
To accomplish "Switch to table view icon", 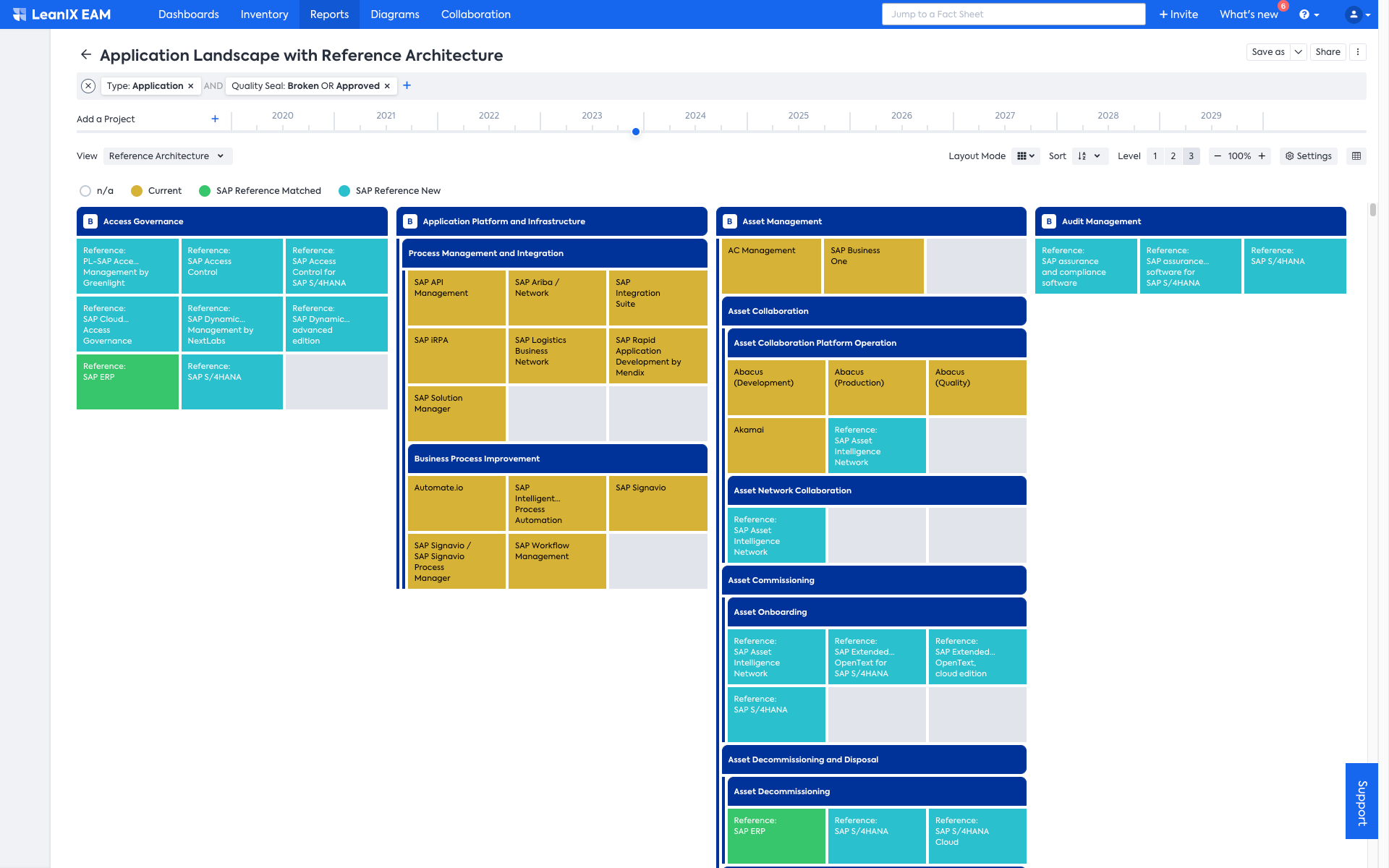I will [1356, 156].
